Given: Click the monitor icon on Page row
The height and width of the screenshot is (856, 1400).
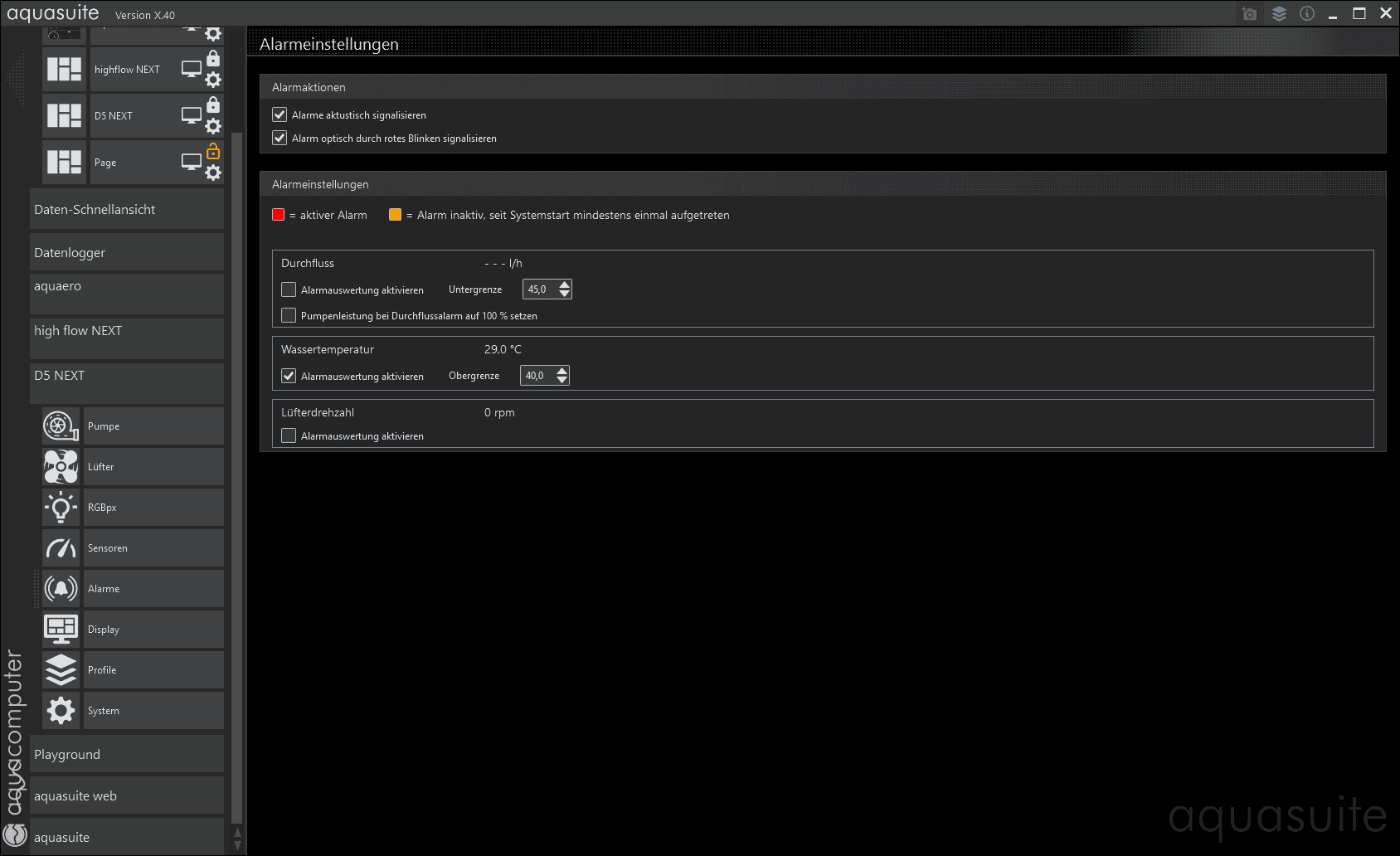Looking at the screenshot, I should tap(192, 163).
